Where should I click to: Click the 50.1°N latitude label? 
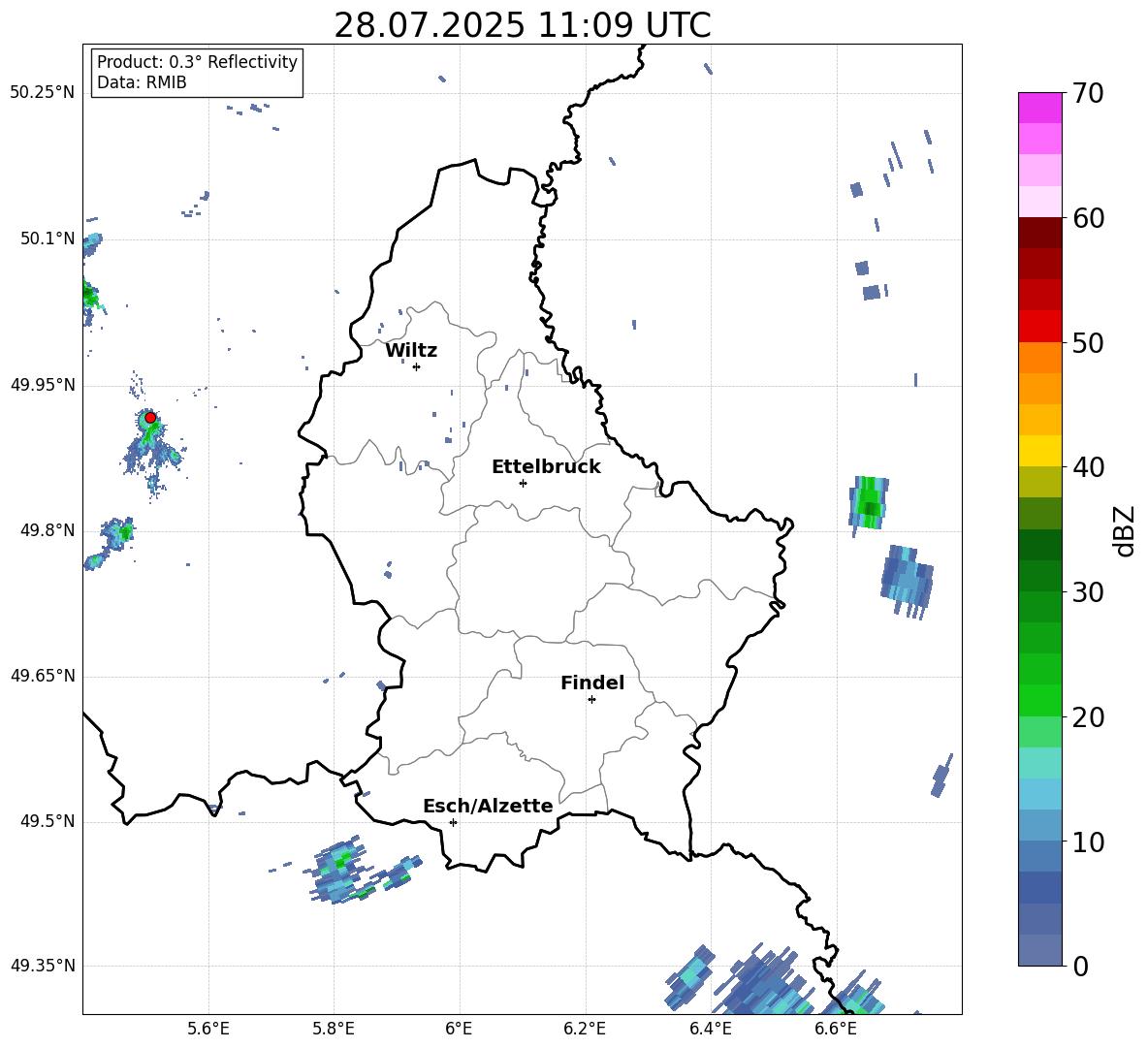point(48,238)
